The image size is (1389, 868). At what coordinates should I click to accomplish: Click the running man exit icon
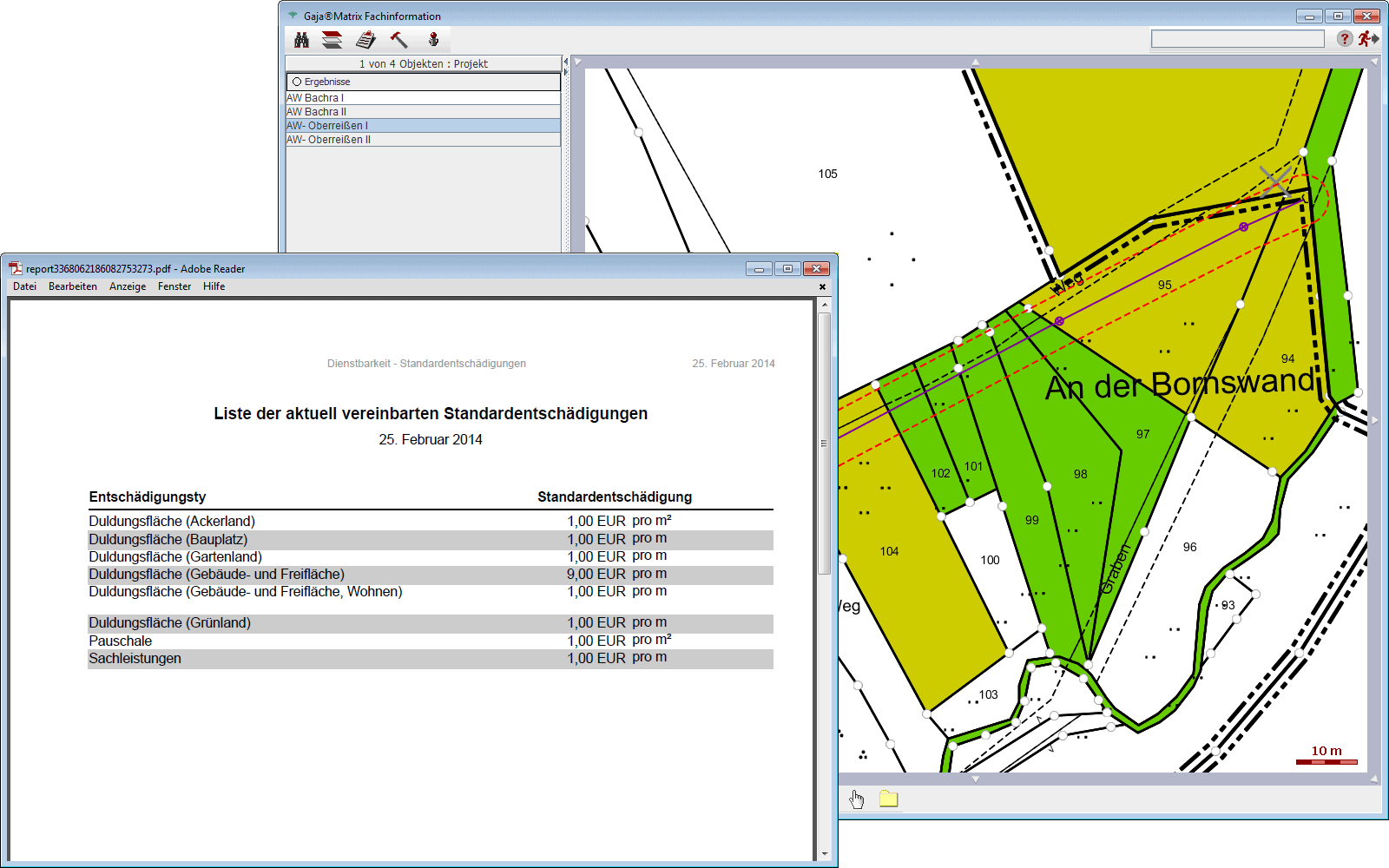click(1367, 39)
